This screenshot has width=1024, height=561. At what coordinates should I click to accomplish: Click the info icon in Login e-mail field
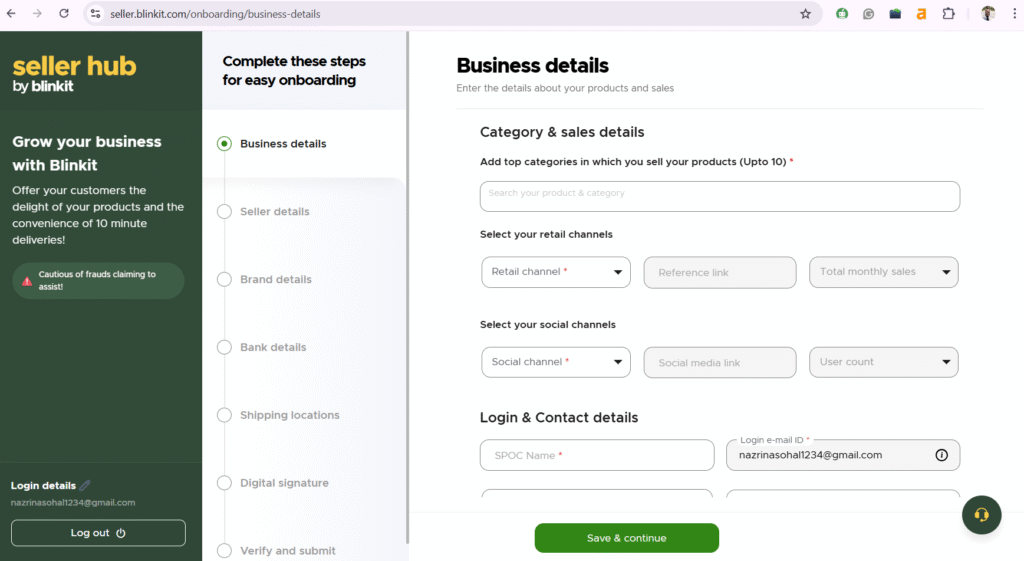coord(941,455)
